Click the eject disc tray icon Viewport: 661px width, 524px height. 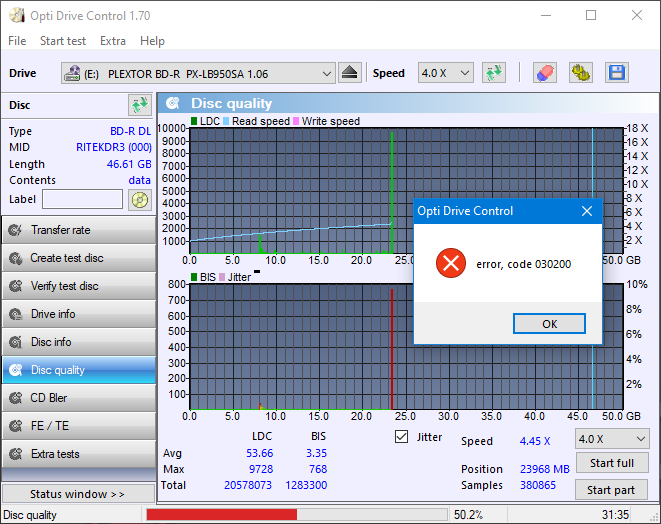pos(349,73)
